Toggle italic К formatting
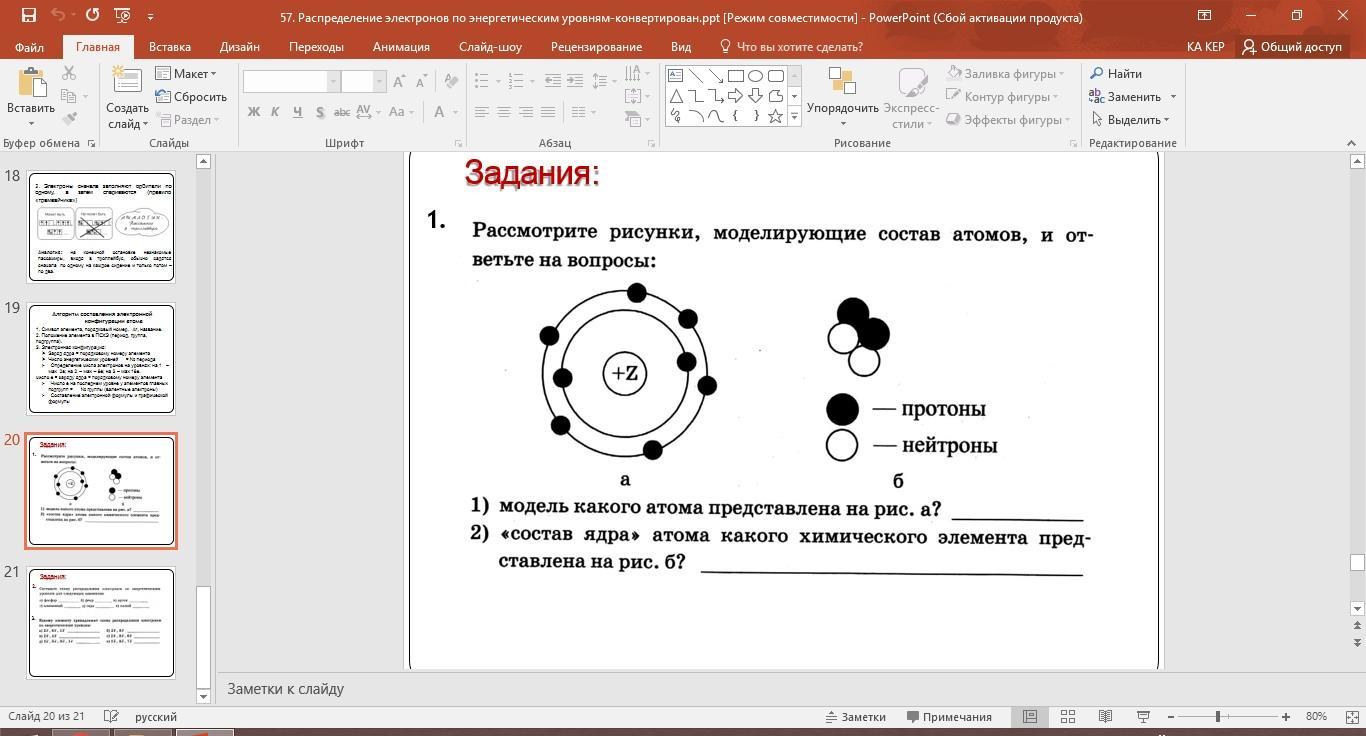1366x736 pixels. coord(276,112)
